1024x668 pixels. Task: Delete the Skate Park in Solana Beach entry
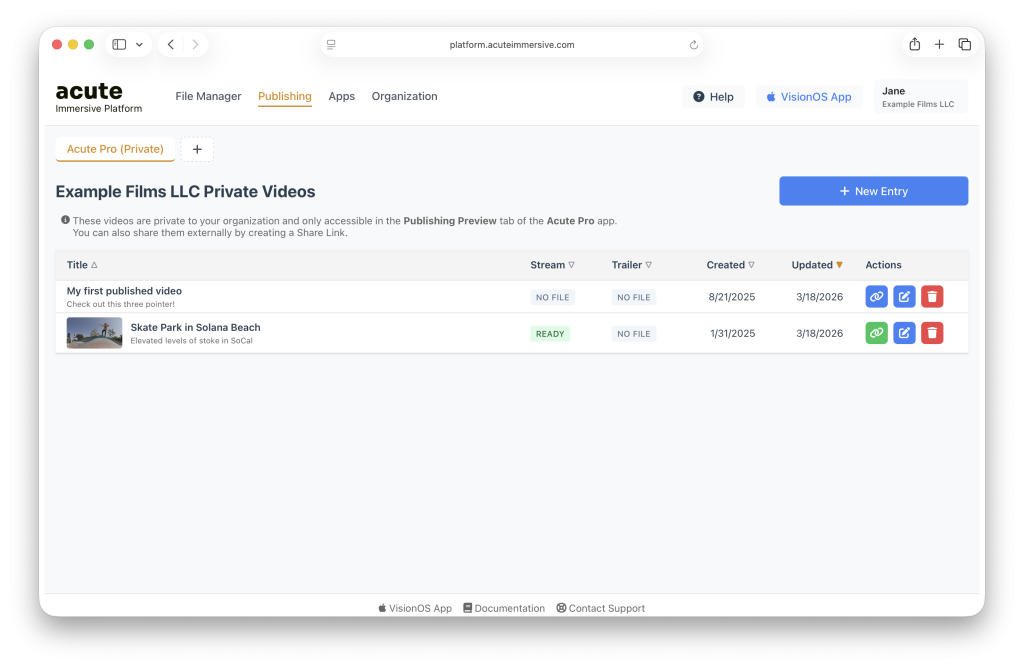(x=932, y=333)
